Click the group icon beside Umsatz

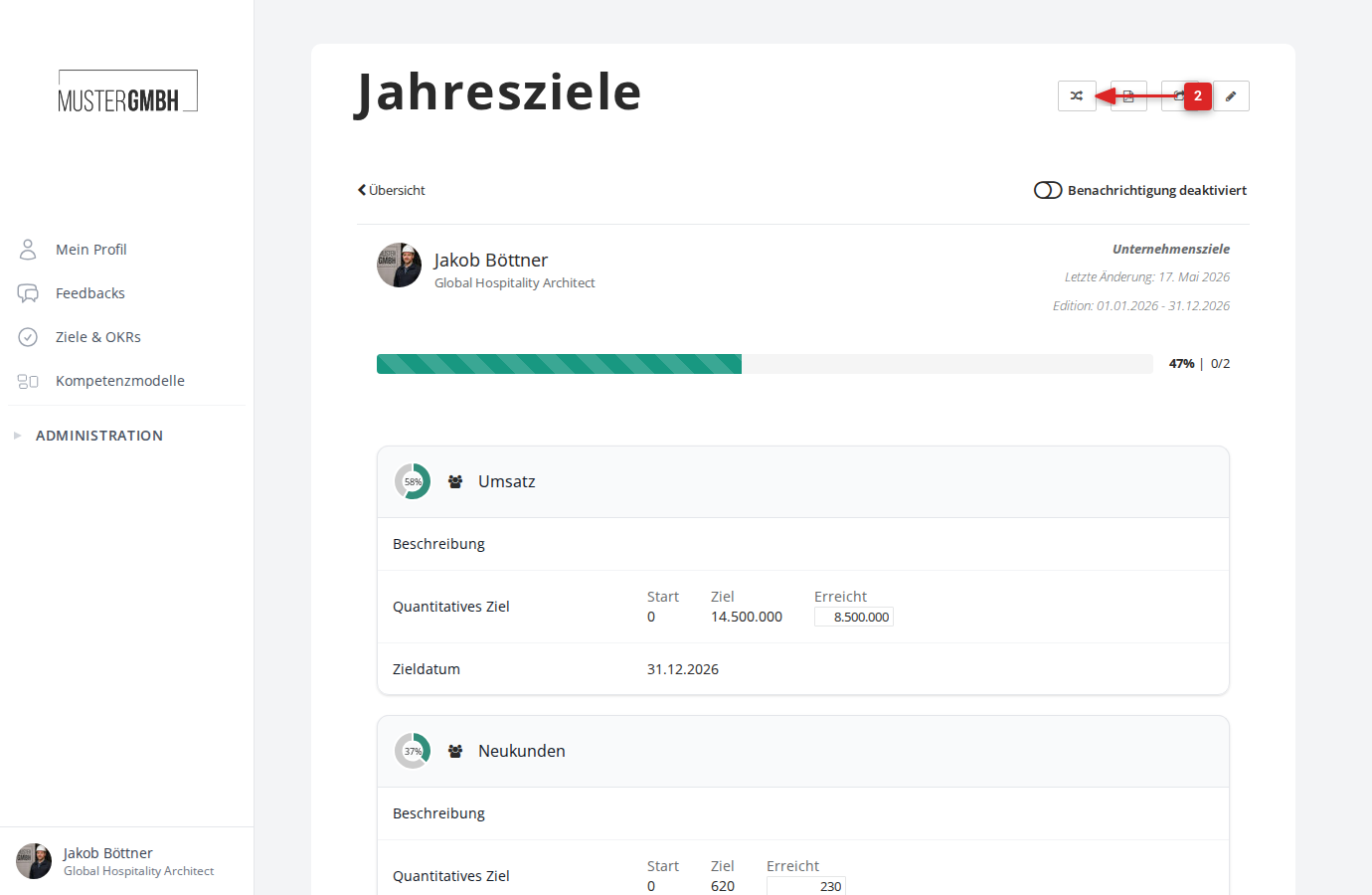(455, 481)
